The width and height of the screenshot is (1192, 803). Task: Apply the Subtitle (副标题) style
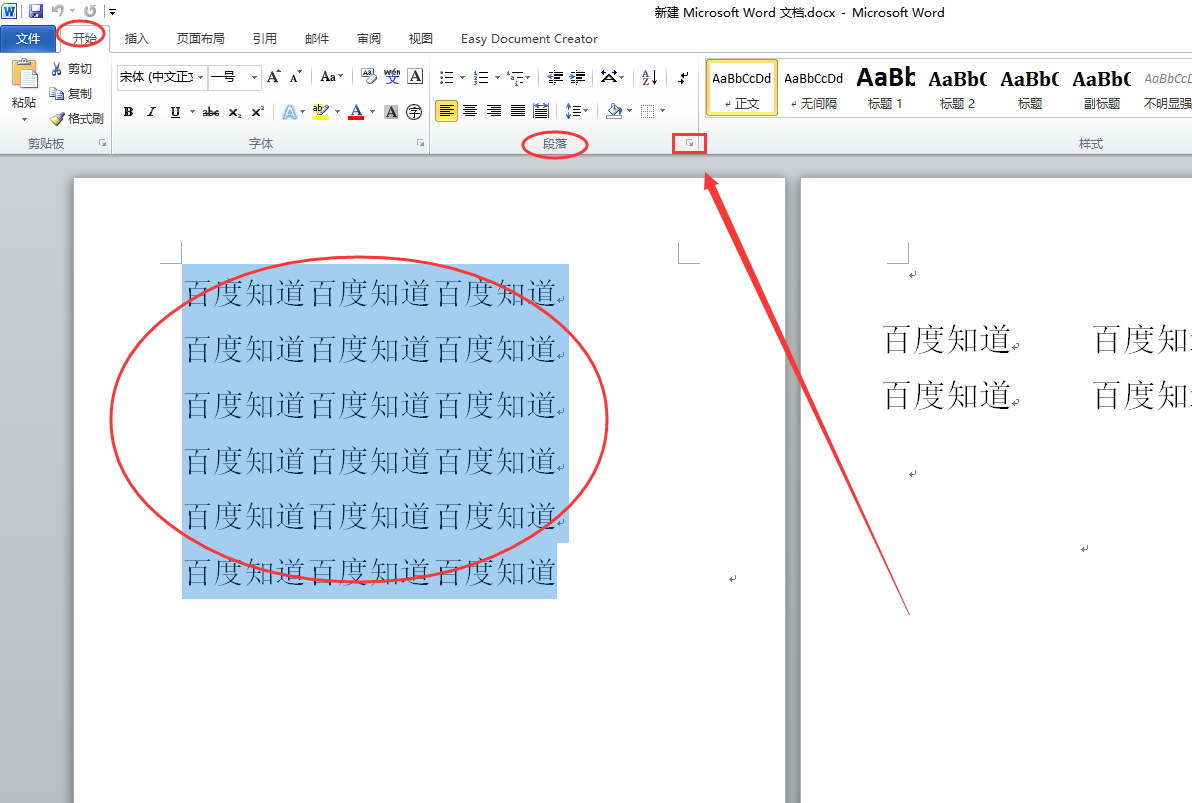(1102, 88)
